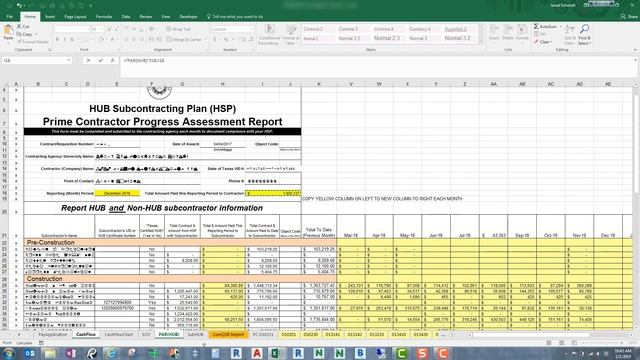Click the Undo arrow in quick access toolbar

pyautogui.click(x=19, y=5)
